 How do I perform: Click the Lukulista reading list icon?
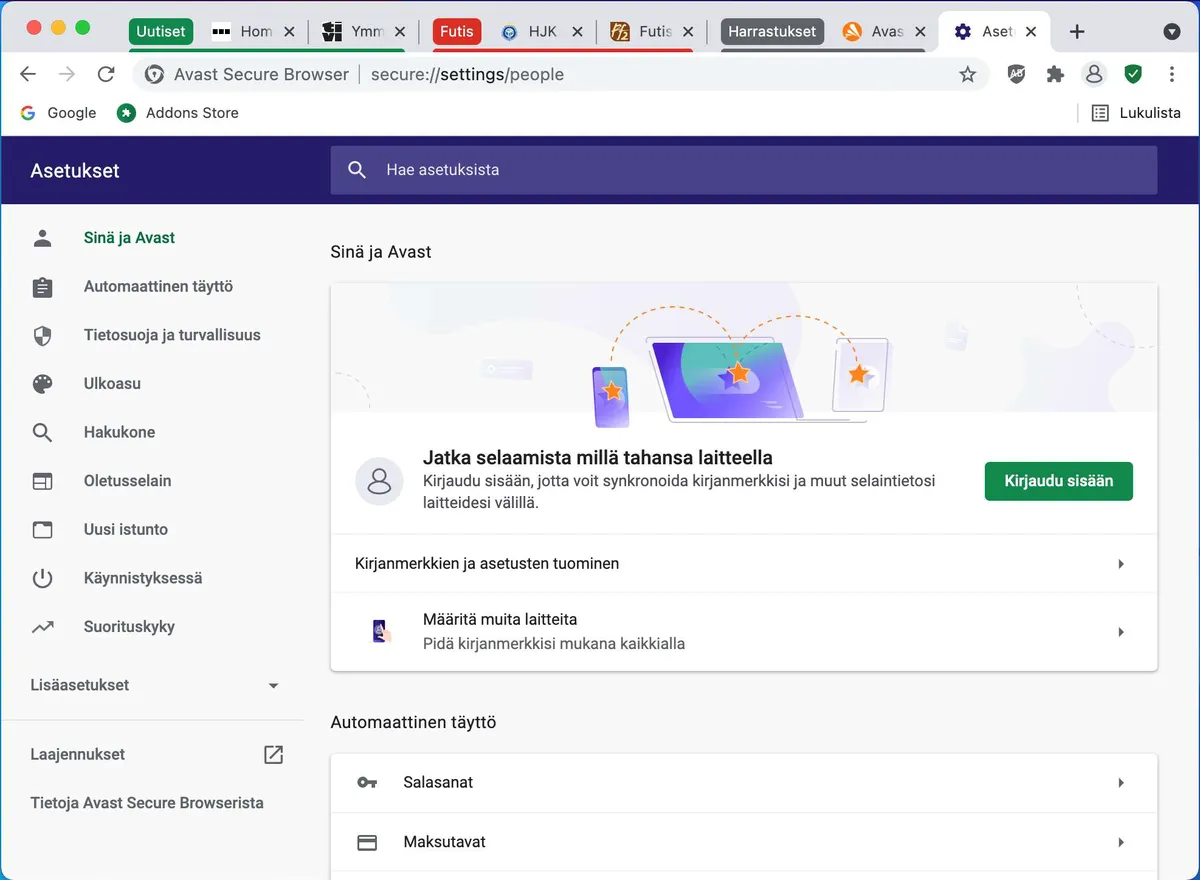tap(1100, 113)
